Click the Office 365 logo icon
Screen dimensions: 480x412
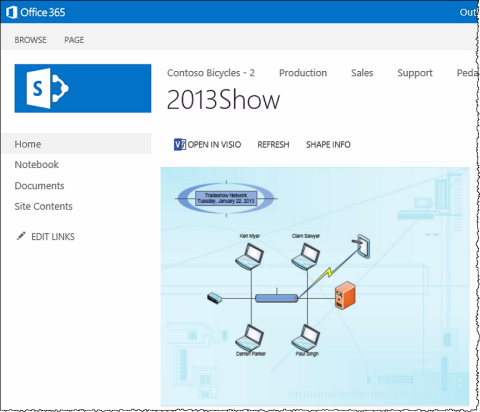pyautogui.click(x=11, y=12)
